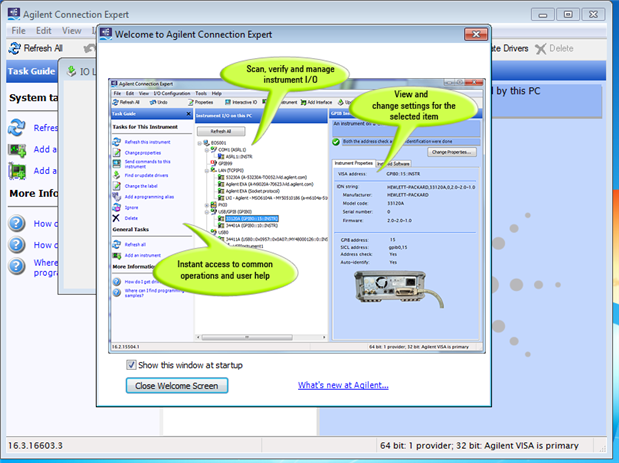
Task: Click the Close Welcome Screen button
Action: (x=177, y=386)
